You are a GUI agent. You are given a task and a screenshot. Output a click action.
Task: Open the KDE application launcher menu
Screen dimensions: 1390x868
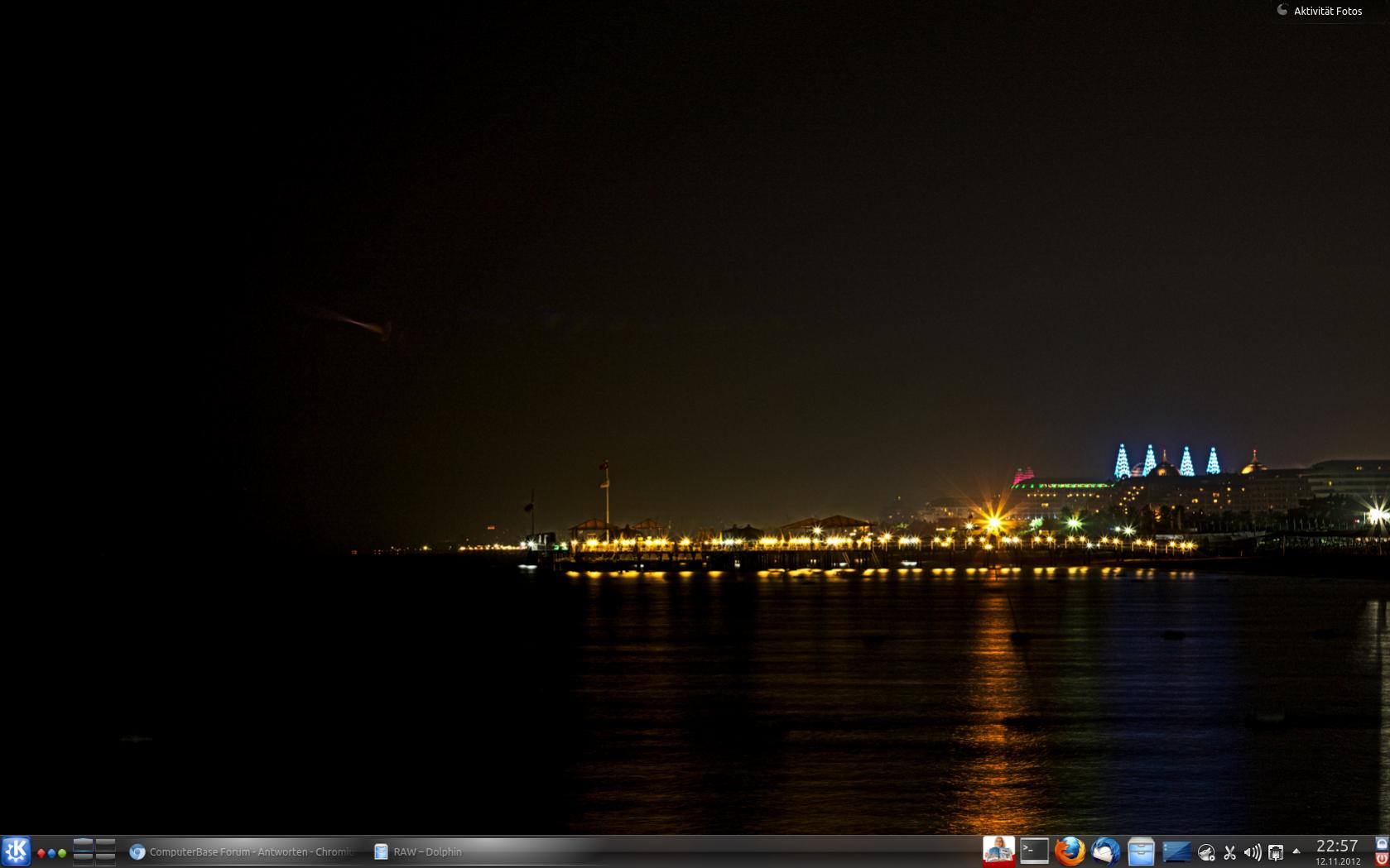tap(16, 851)
